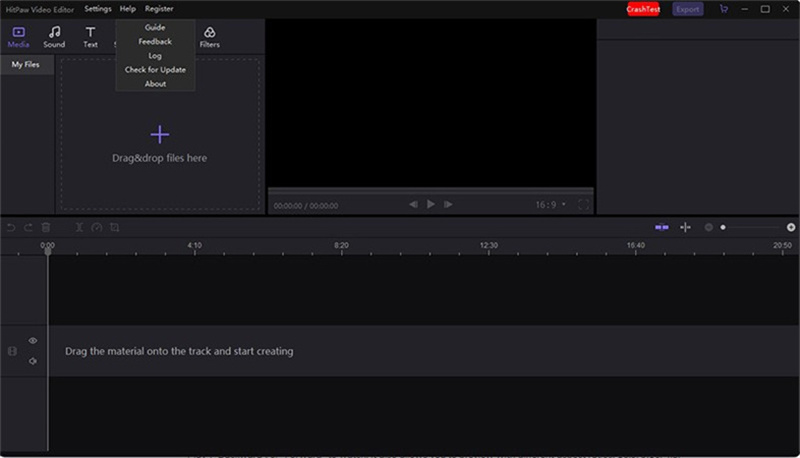Image resolution: width=800 pixels, height=458 pixels.
Task: Click the film track icon
Action: tap(12, 351)
